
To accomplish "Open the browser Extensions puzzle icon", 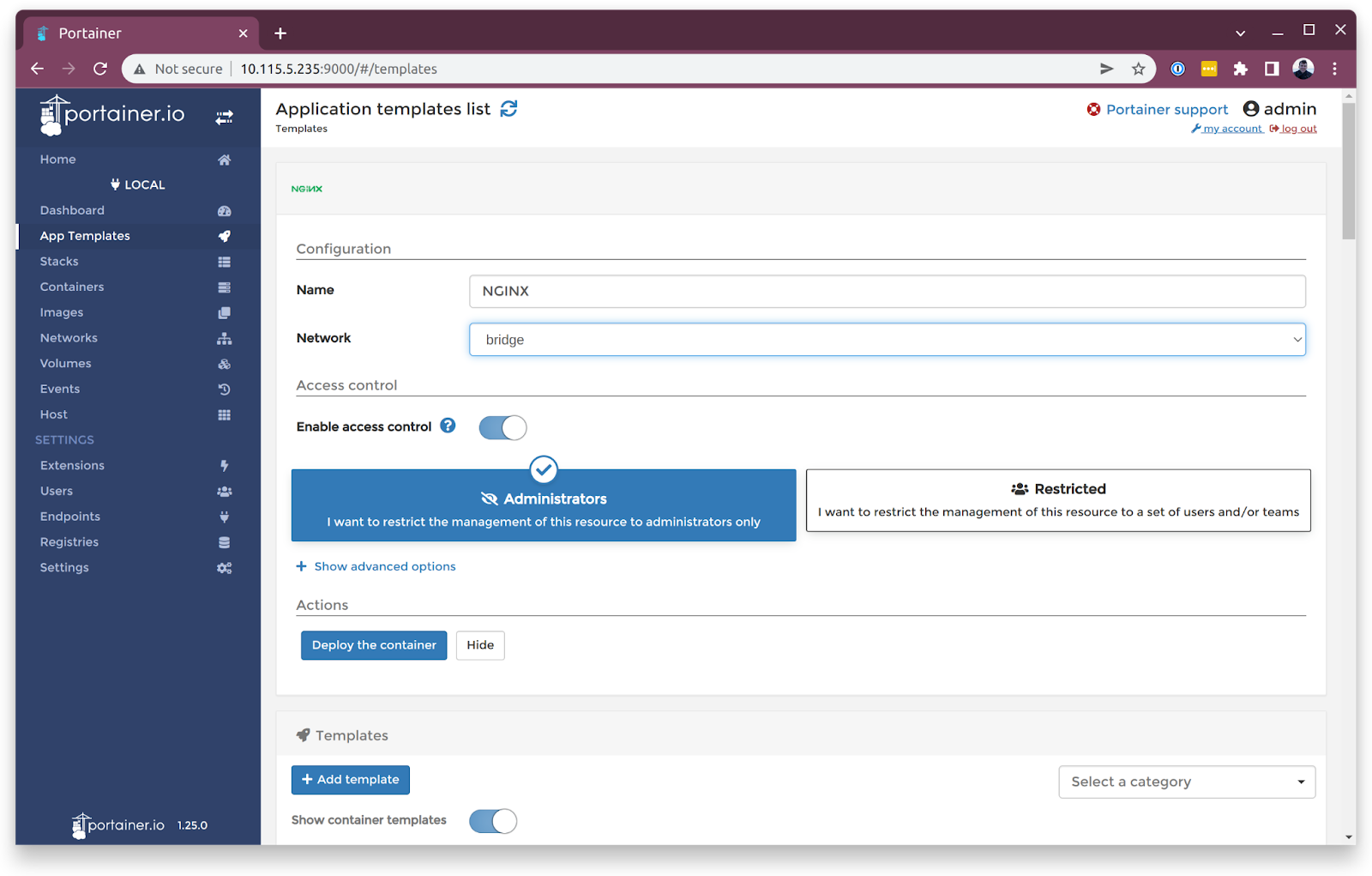I will 1240,69.
